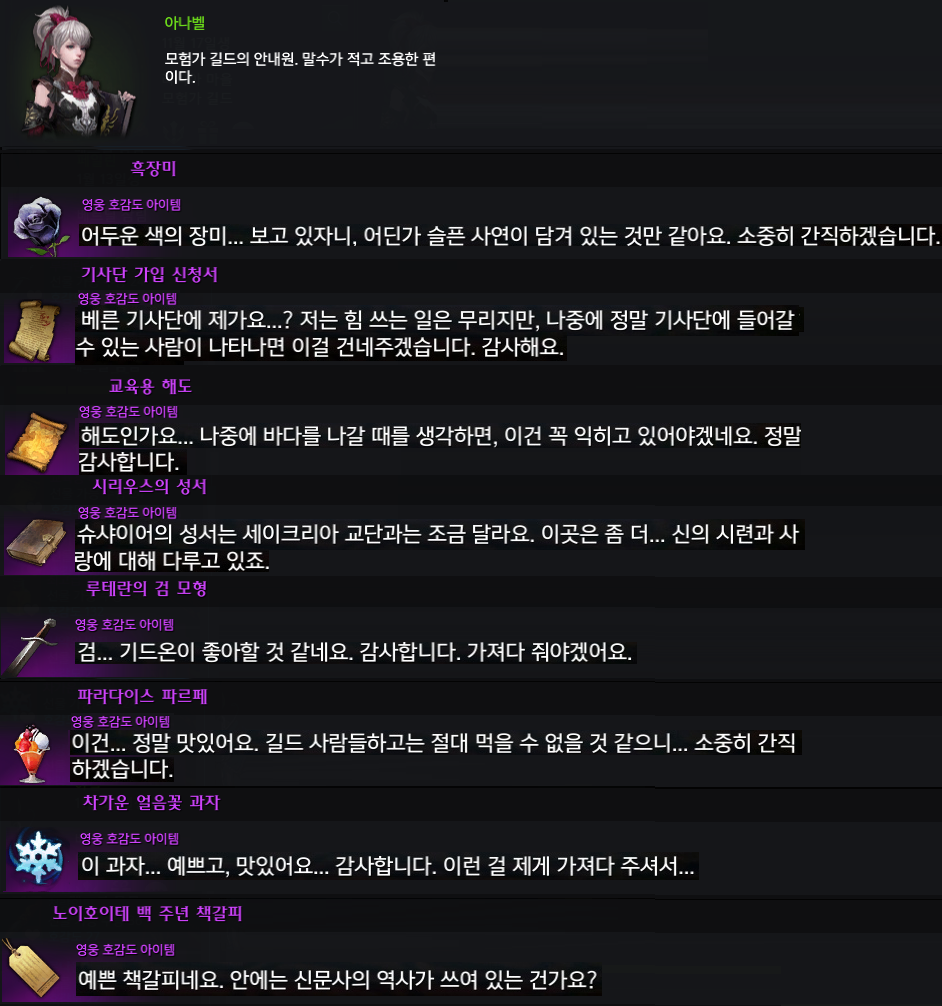Click the 파라다이스 파르페 parfait icon
The image size is (942, 1006).
point(33,753)
